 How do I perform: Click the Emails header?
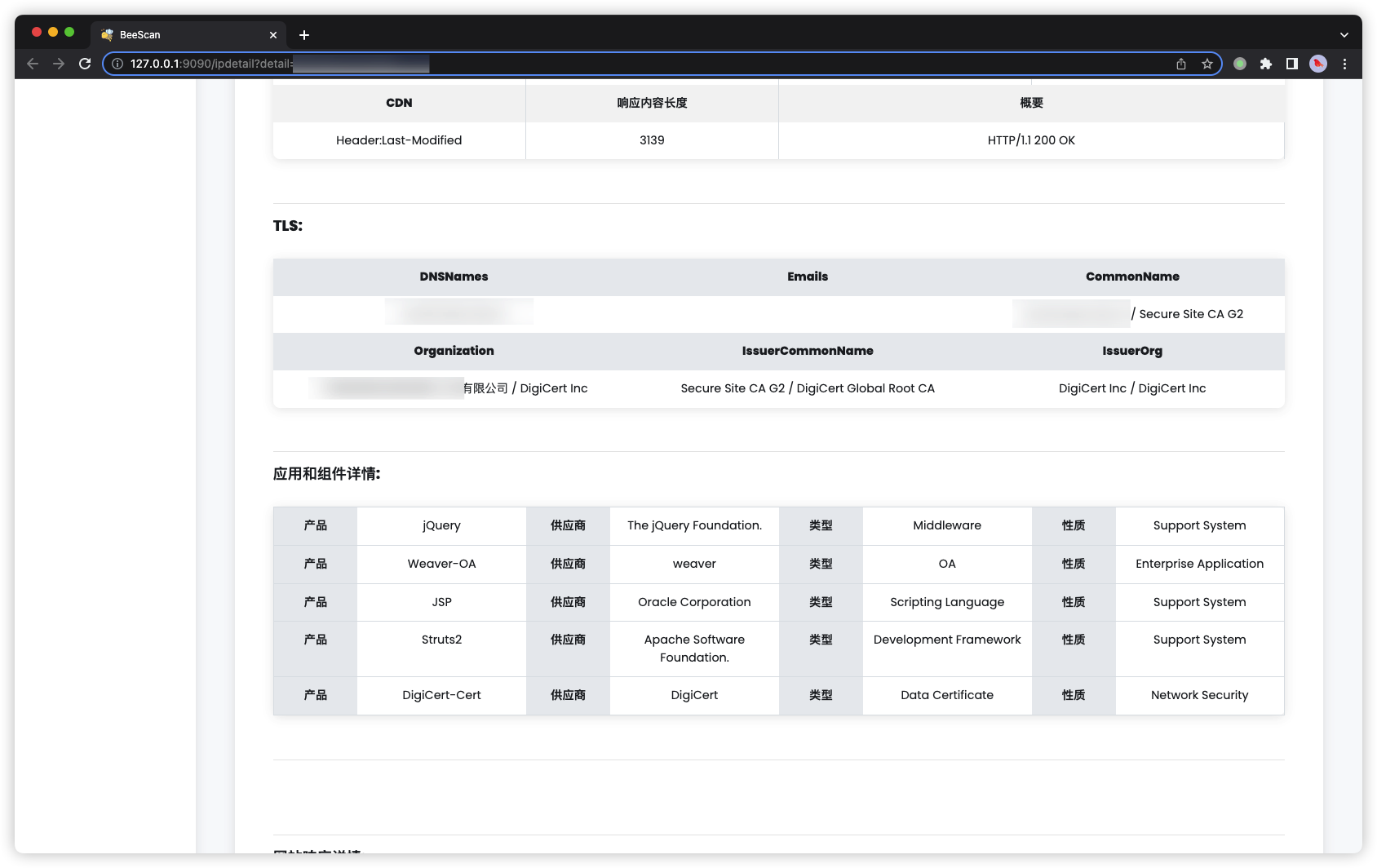tap(808, 277)
